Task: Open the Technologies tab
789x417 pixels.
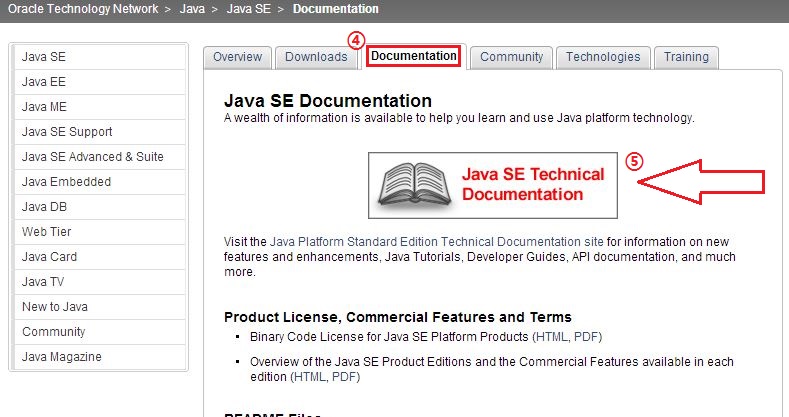Action: click(603, 57)
